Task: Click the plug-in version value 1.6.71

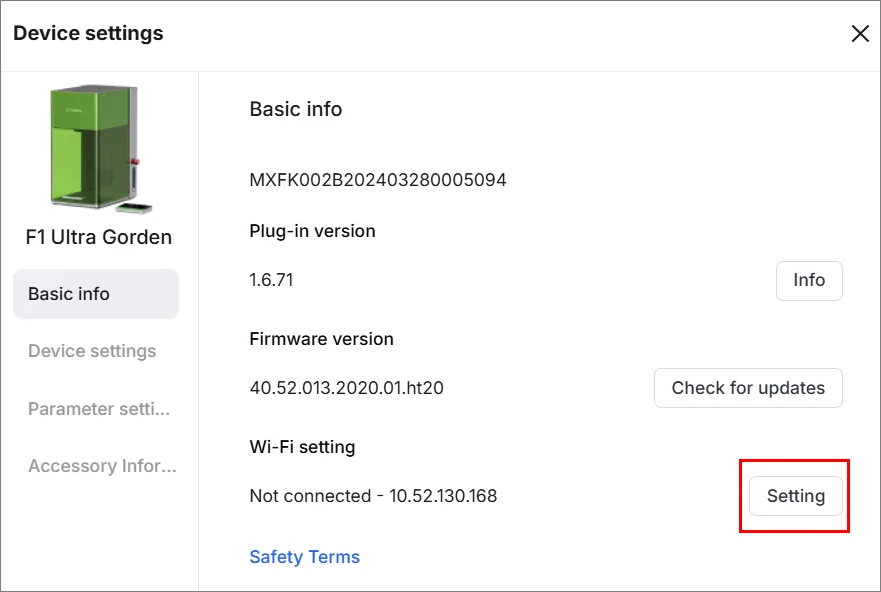Action: pos(271,280)
